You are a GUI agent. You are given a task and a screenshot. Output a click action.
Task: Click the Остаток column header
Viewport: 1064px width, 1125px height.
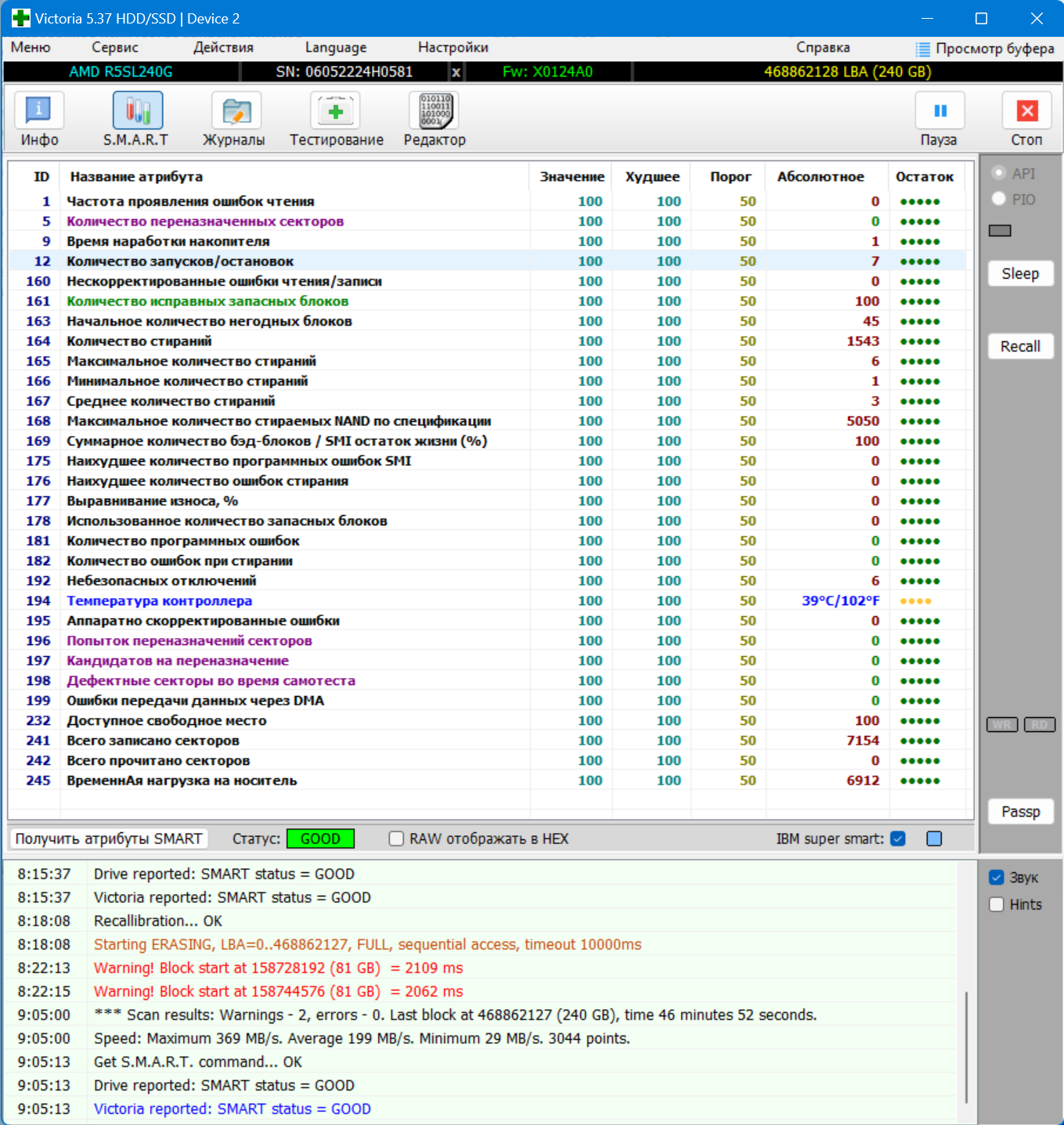click(925, 177)
